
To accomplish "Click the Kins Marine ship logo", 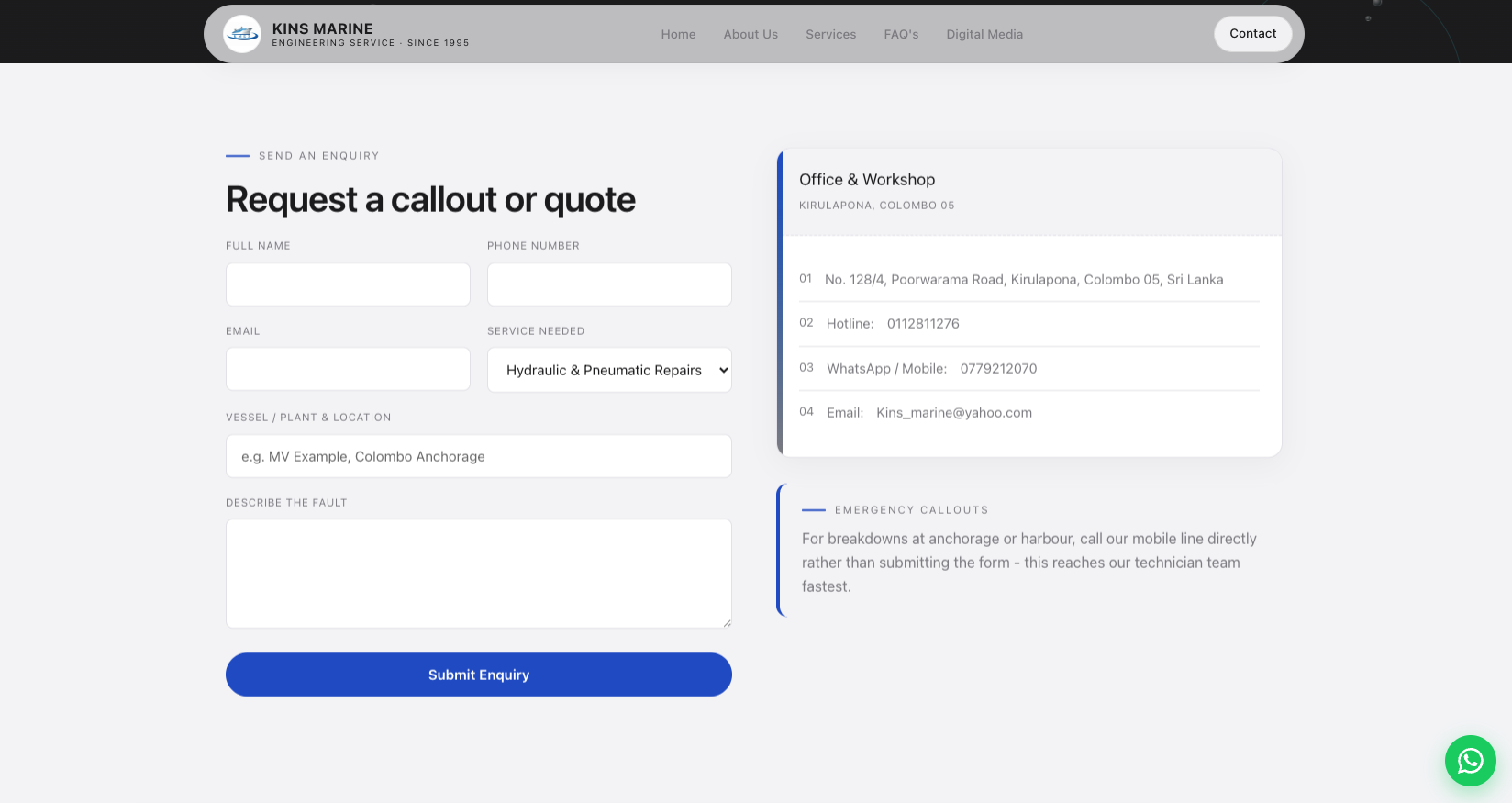I will [242, 34].
